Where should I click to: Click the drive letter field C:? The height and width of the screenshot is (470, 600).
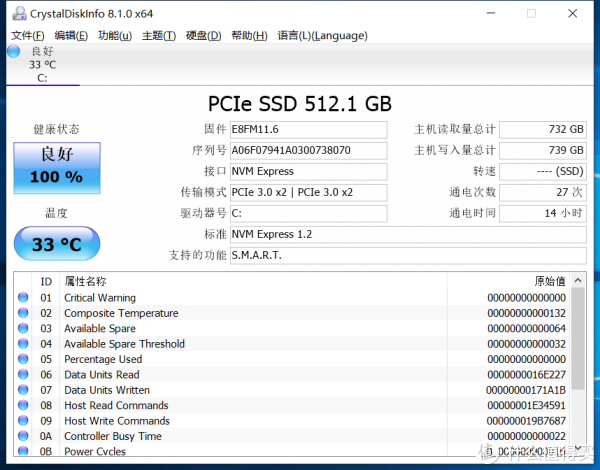(308, 214)
